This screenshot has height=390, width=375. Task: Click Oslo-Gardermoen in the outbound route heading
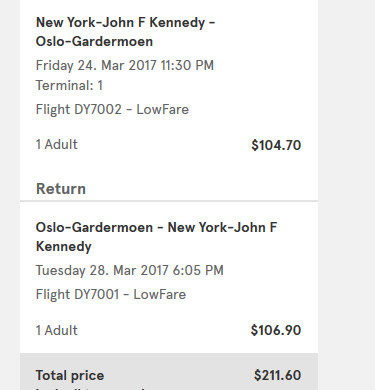pyautogui.click(x=94, y=42)
